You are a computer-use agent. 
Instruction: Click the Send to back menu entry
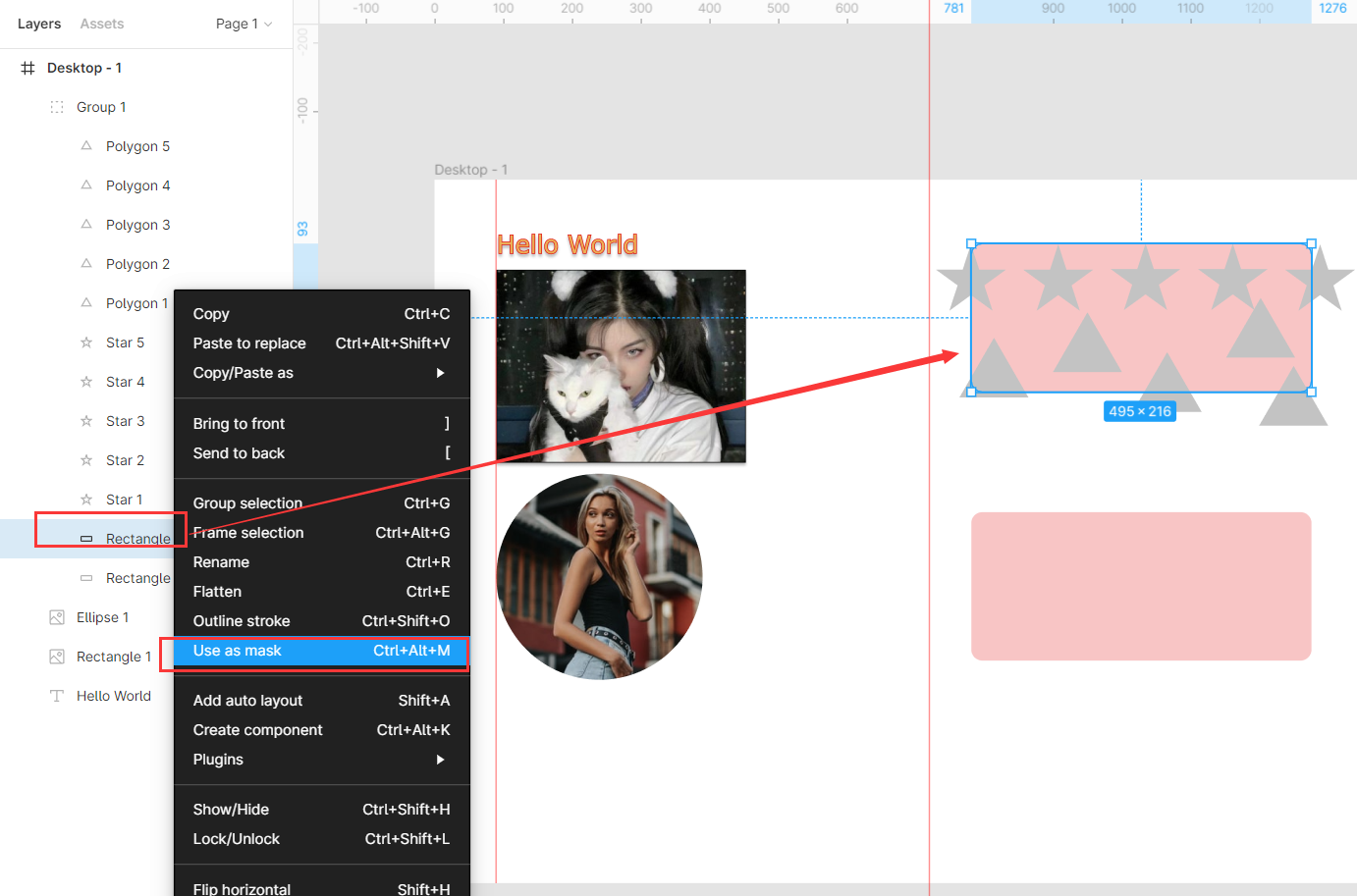(x=240, y=453)
